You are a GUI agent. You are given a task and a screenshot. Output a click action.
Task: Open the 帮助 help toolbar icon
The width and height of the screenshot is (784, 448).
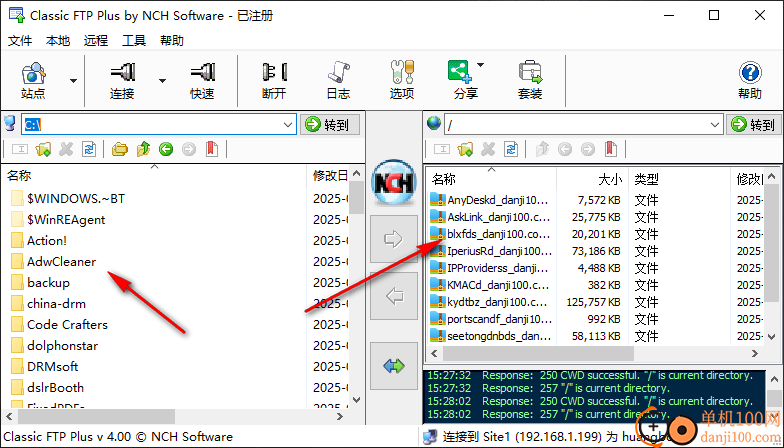750,80
